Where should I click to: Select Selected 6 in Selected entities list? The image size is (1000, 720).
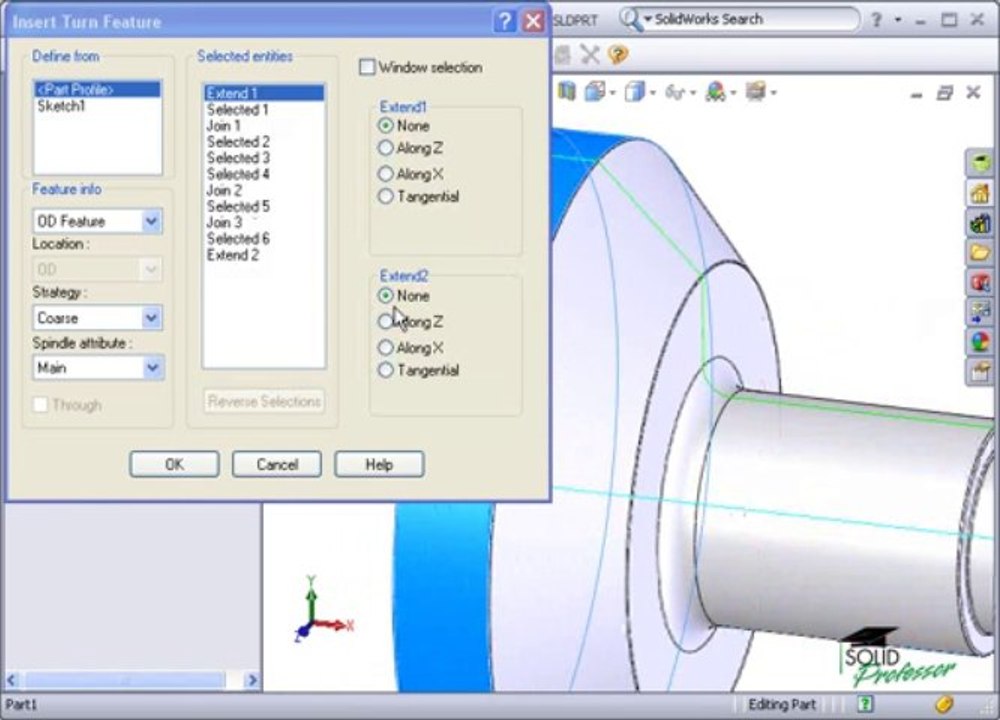point(264,239)
